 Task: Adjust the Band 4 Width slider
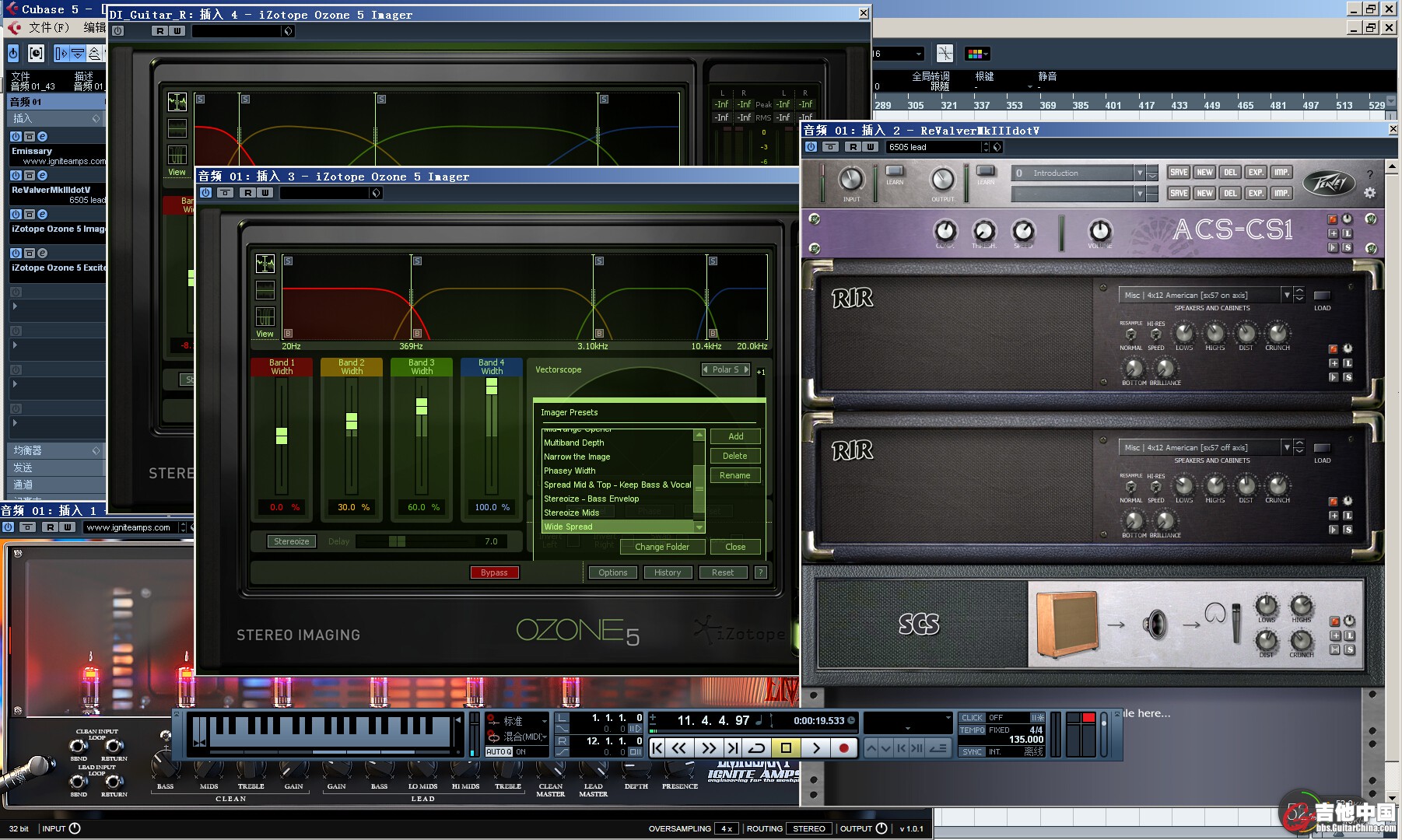[492, 386]
